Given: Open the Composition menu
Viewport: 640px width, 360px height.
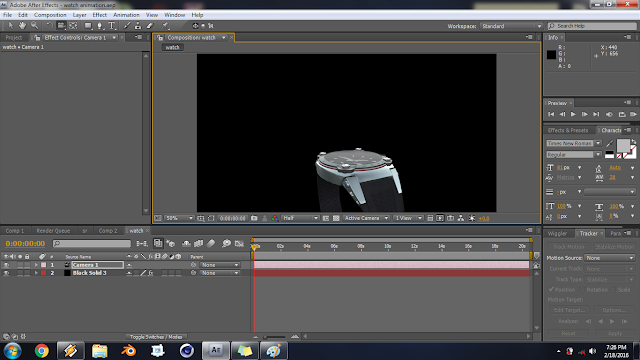Looking at the screenshot, I should click(50, 15).
